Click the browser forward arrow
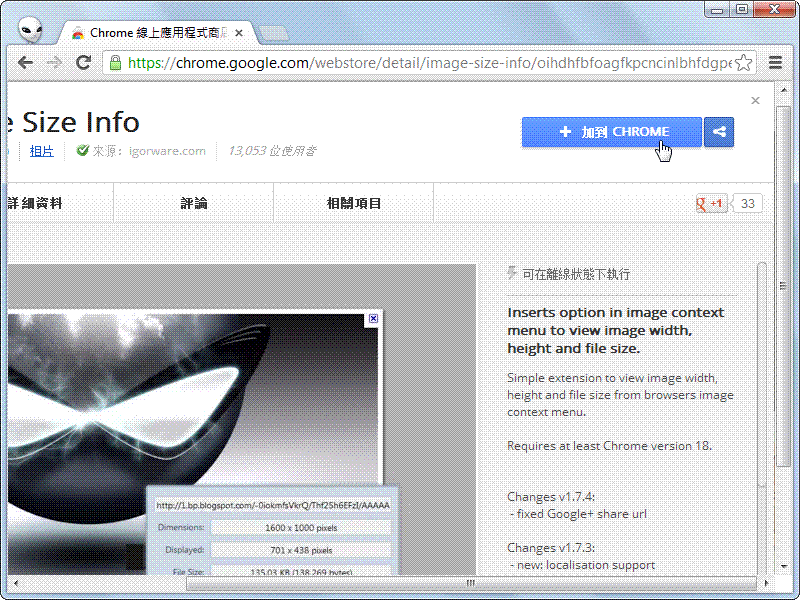 pos(54,63)
